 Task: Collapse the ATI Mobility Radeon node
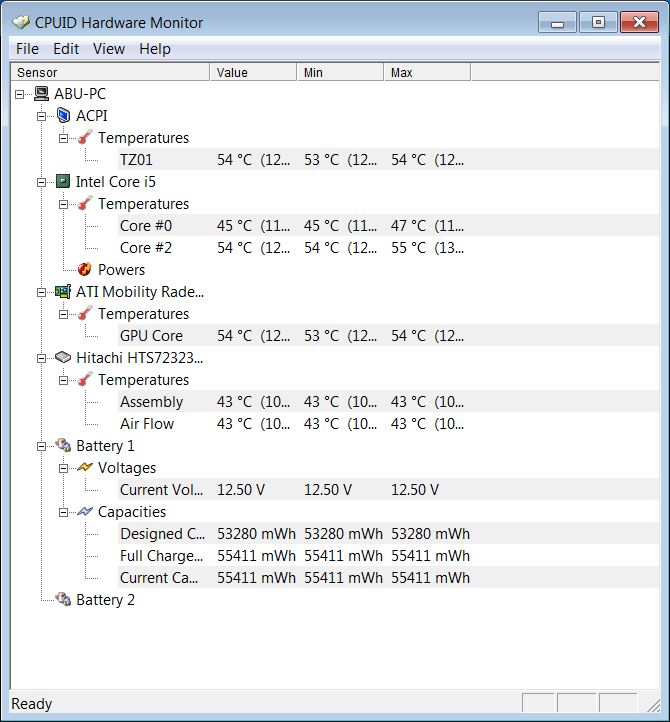(x=41, y=292)
